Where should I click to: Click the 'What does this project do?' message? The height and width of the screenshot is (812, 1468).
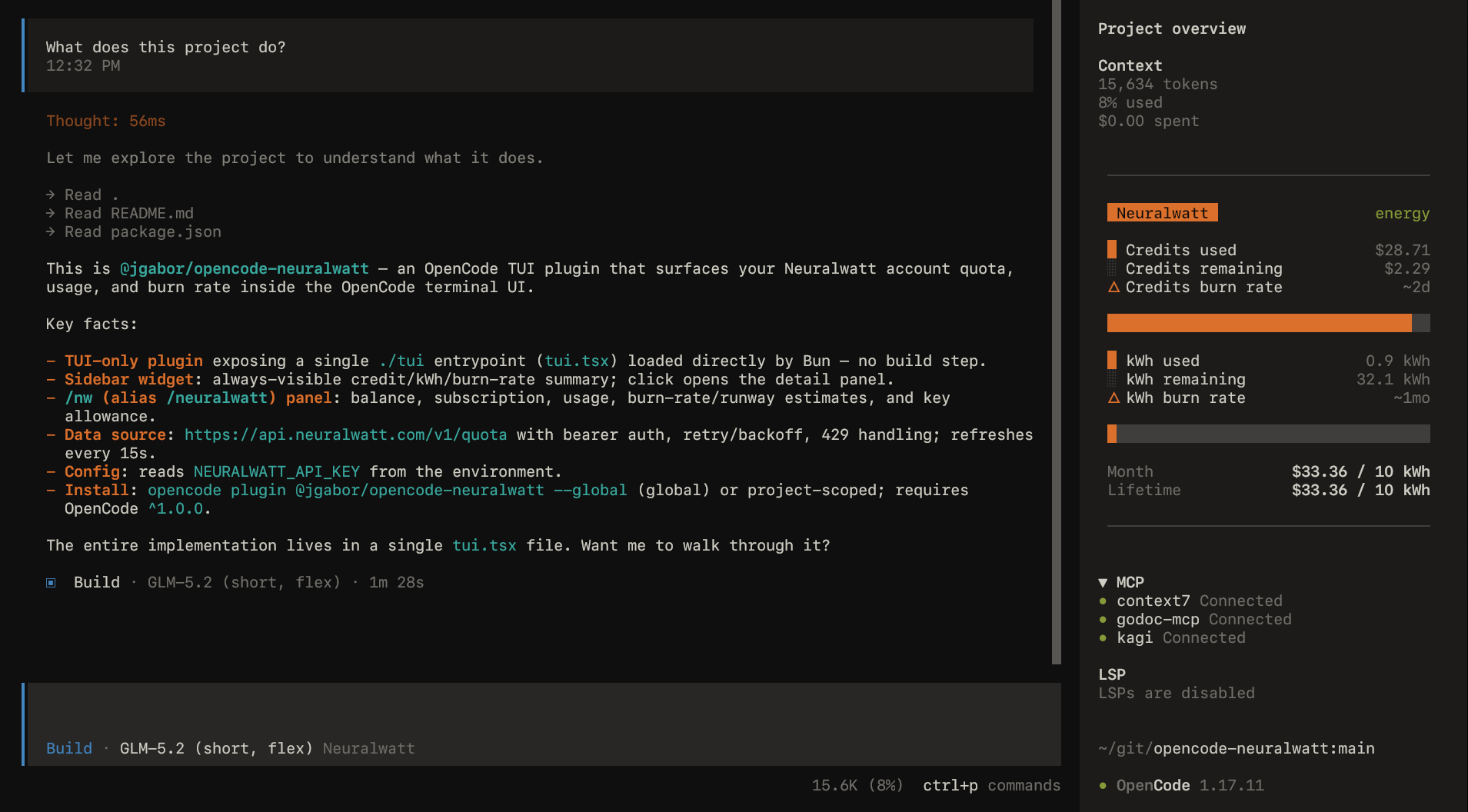(x=166, y=47)
